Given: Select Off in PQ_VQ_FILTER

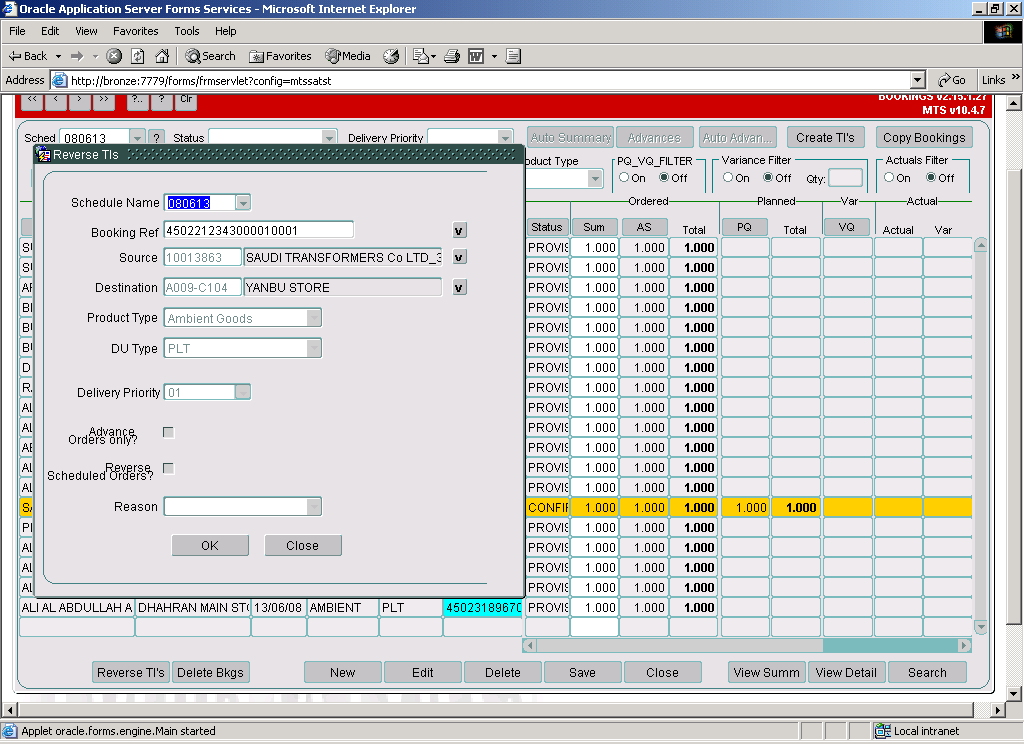Looking at the screenshot, I should coord(664,177).
